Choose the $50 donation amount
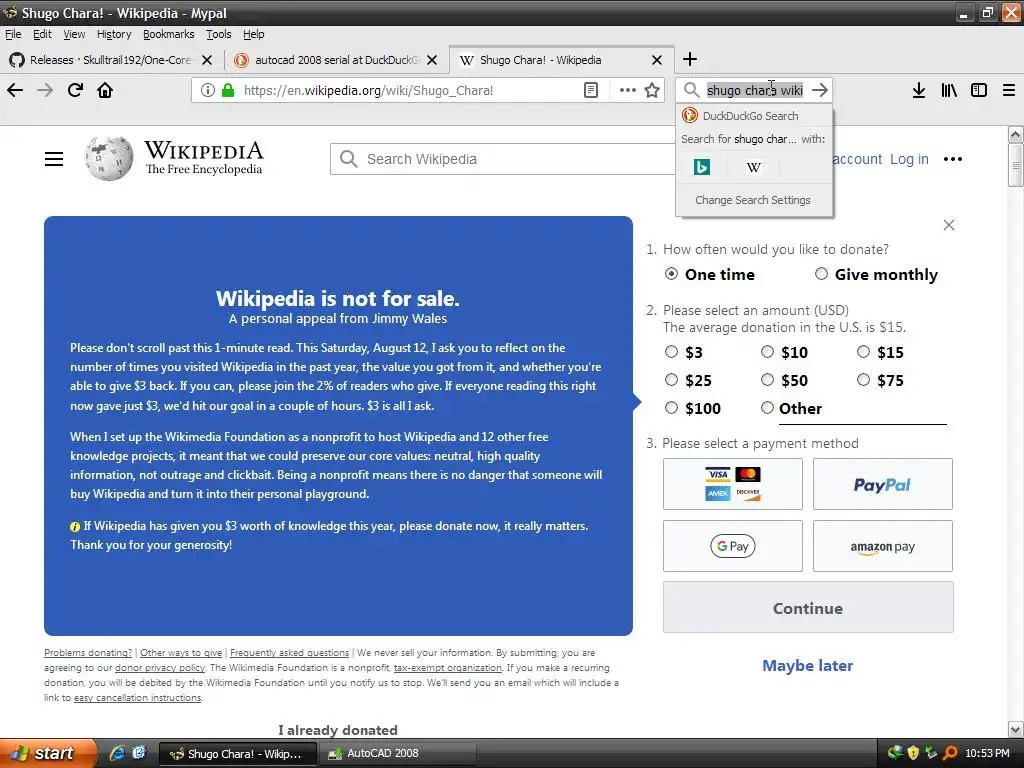Image resolution: width=1024 pixels, height=768 pixels. (767, 380)
